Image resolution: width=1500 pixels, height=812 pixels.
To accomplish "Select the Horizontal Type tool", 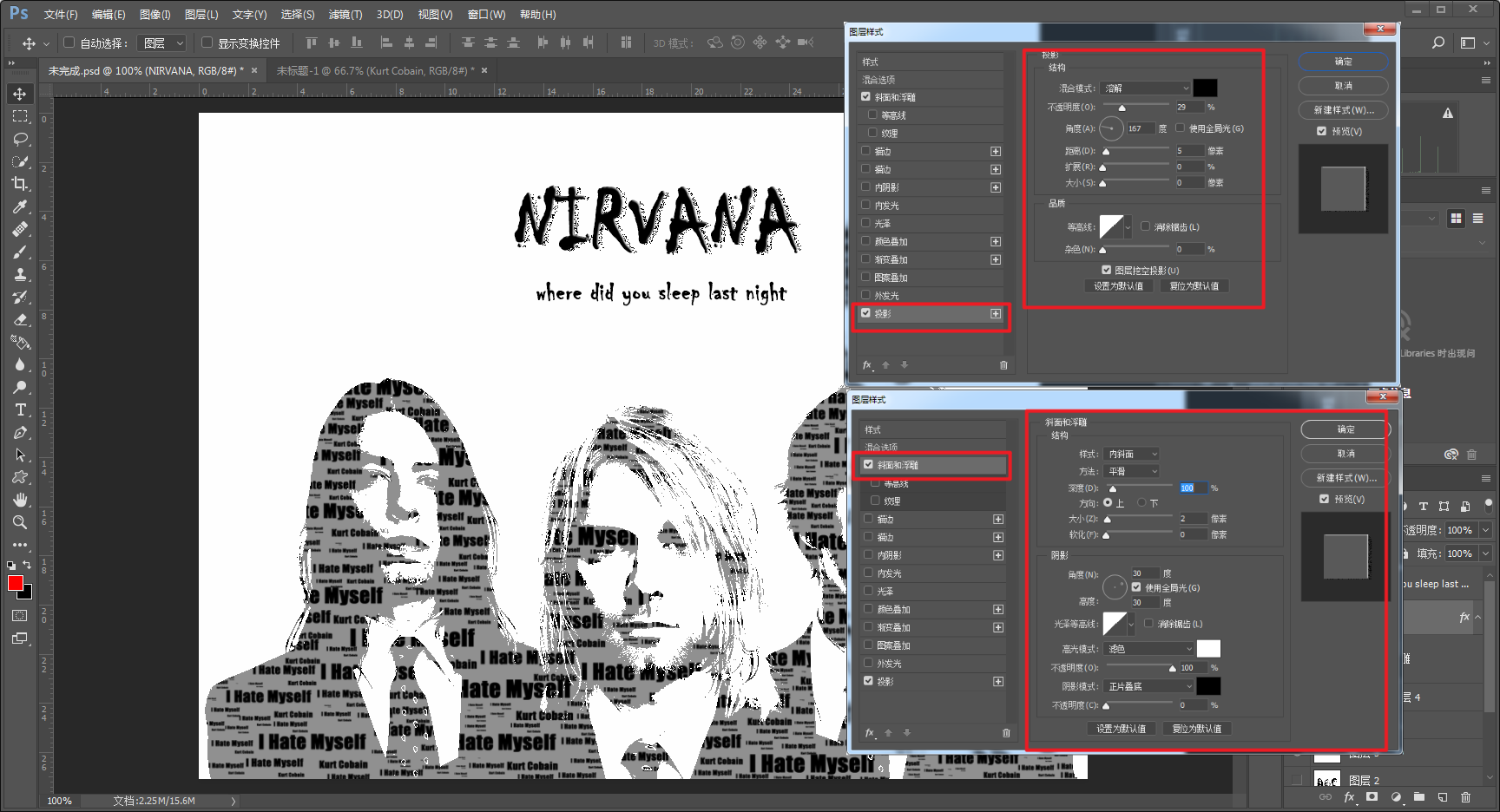I will [x=19, y=409].
